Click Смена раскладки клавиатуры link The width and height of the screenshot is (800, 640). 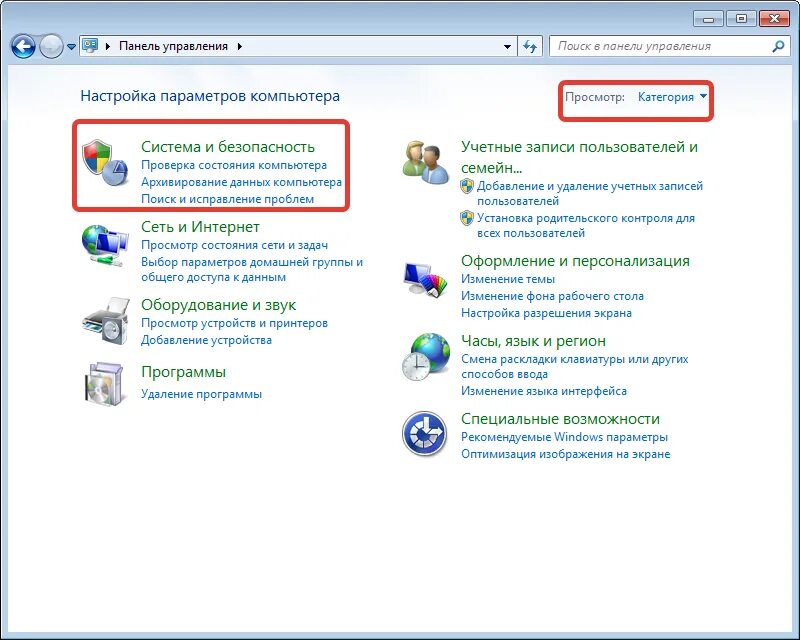point(574,366)
